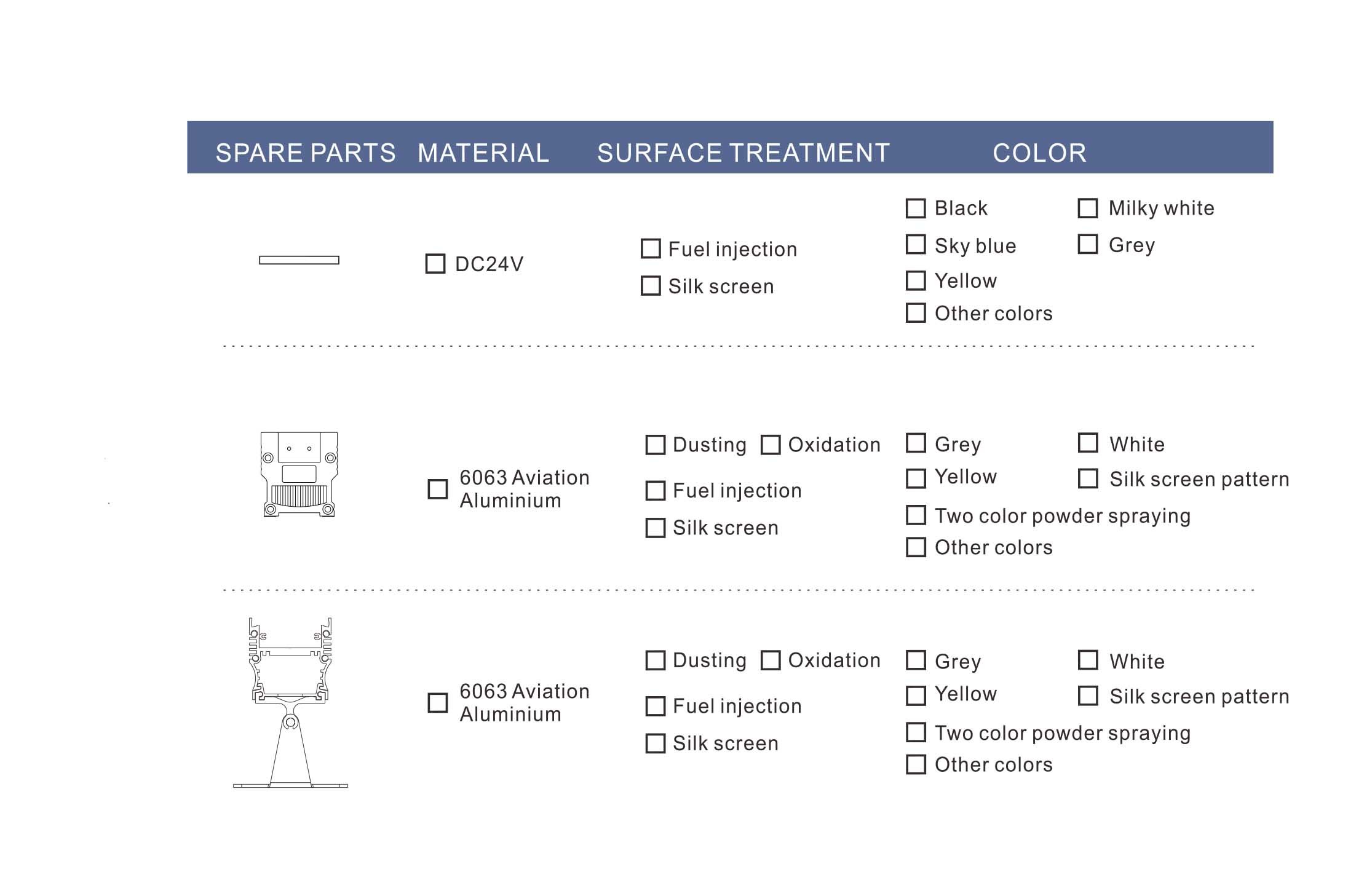Select 6063 Aviation Aluminium for bottom part
Image resolution: width=1356 pixels, height=896 pixels.
437,703
